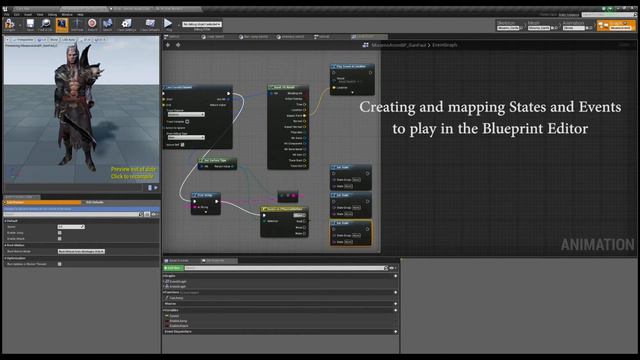Screen dimensions: 640x360
Task: Open the Edit menu
Action: (17, 14)
